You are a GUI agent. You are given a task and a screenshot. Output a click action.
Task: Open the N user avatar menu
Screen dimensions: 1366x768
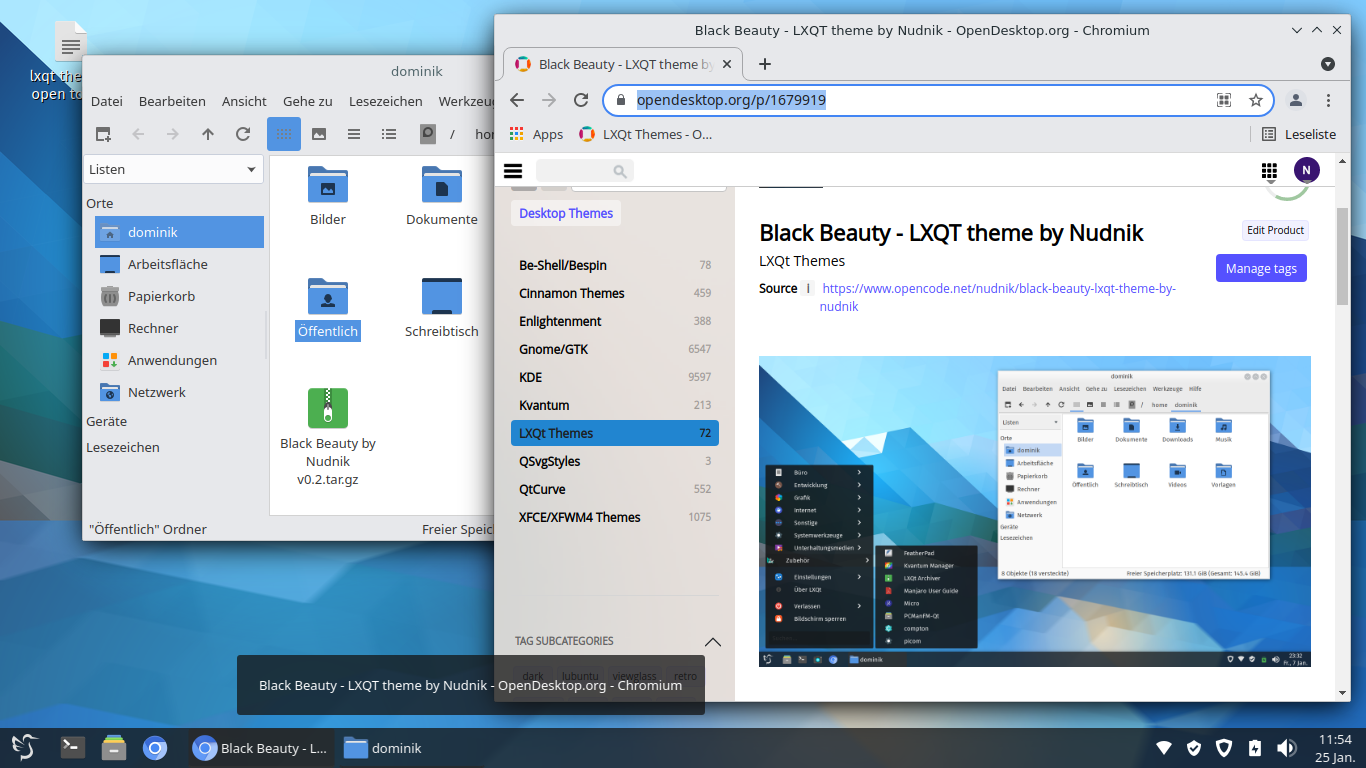(1307, 170)
